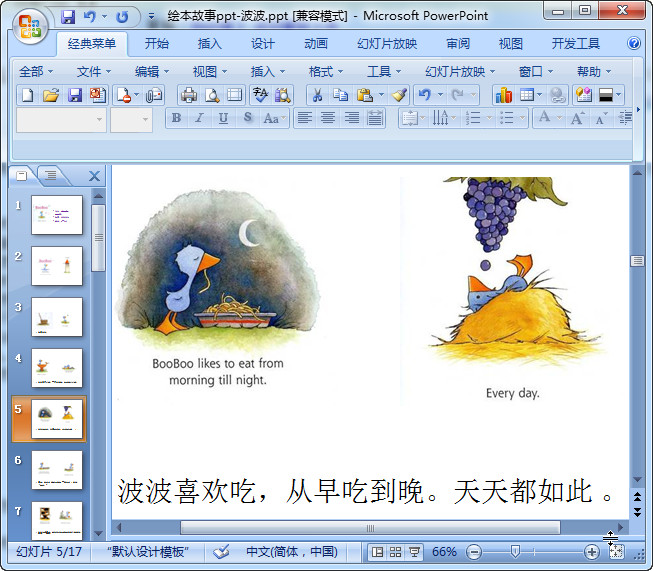The height and width of the screenshot is (571, 653).
Task: Click the zoom slider handle
Action: [515, 552]
